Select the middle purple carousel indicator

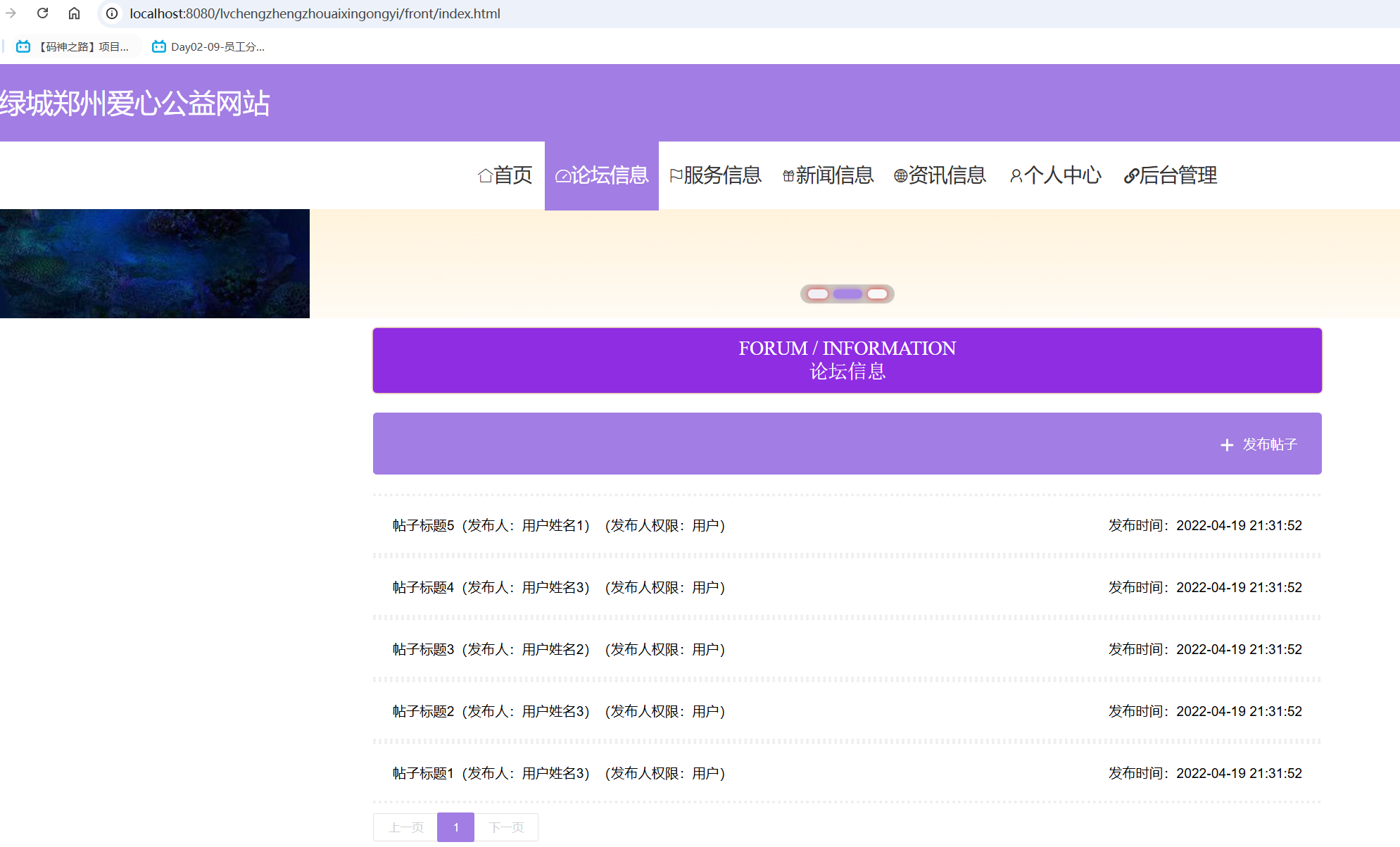coord(847,294)
